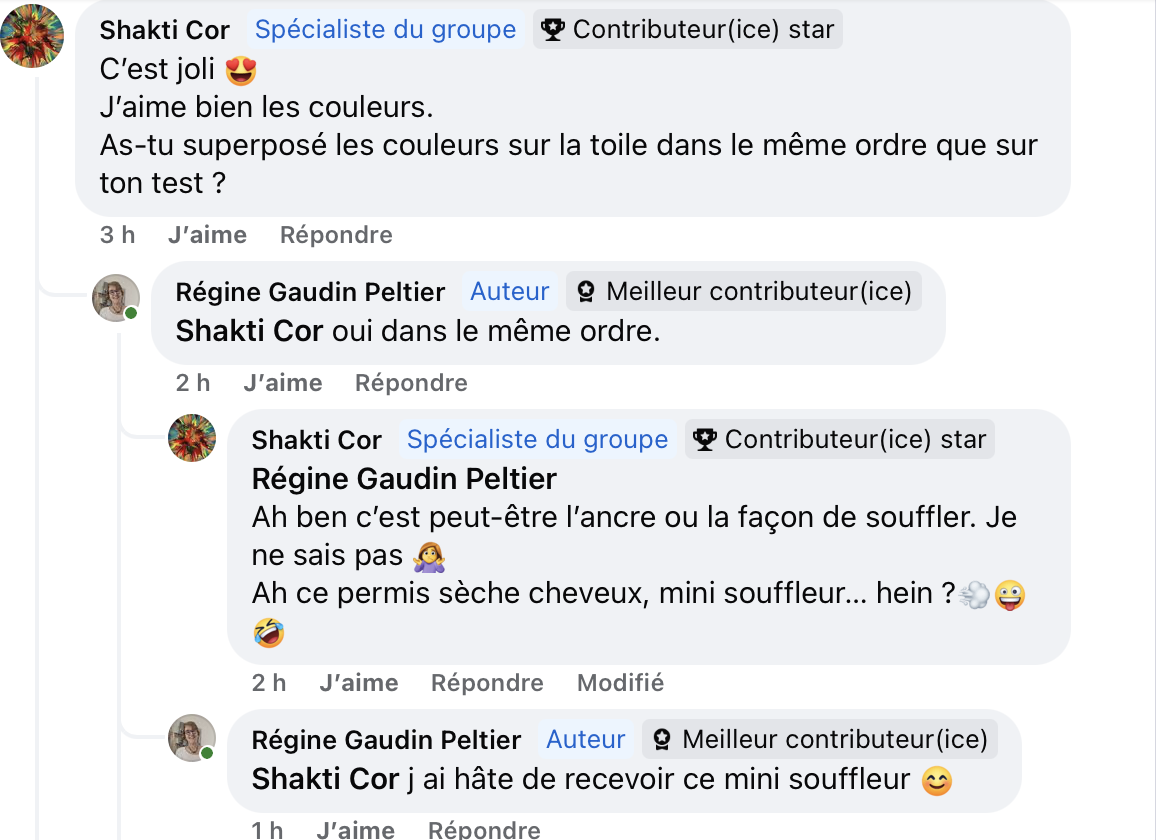Click the Auteur badge on first reply

coord(510,292)
